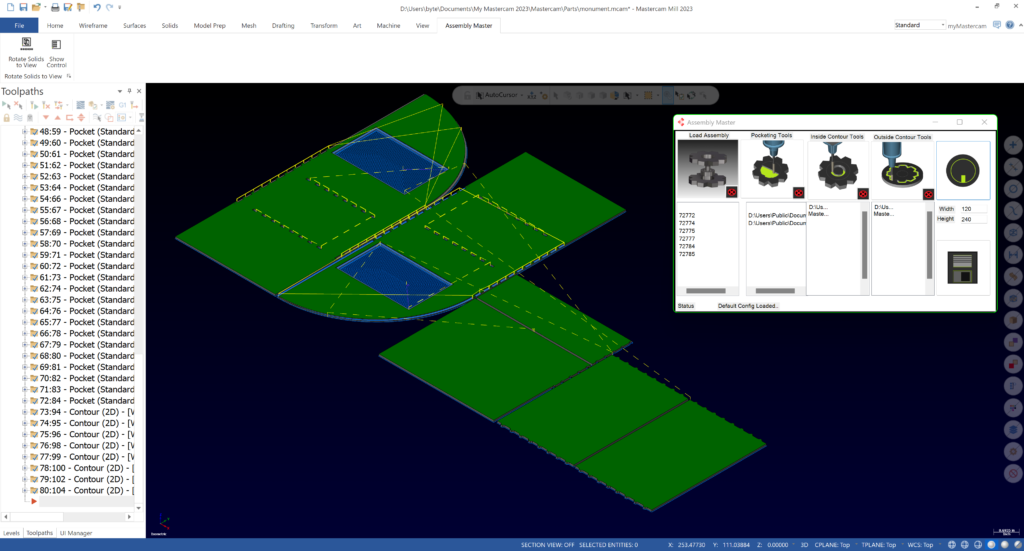Click the Outside Contour Tools image
This screenshot has height=551, width=1024.
click(902, 168)
